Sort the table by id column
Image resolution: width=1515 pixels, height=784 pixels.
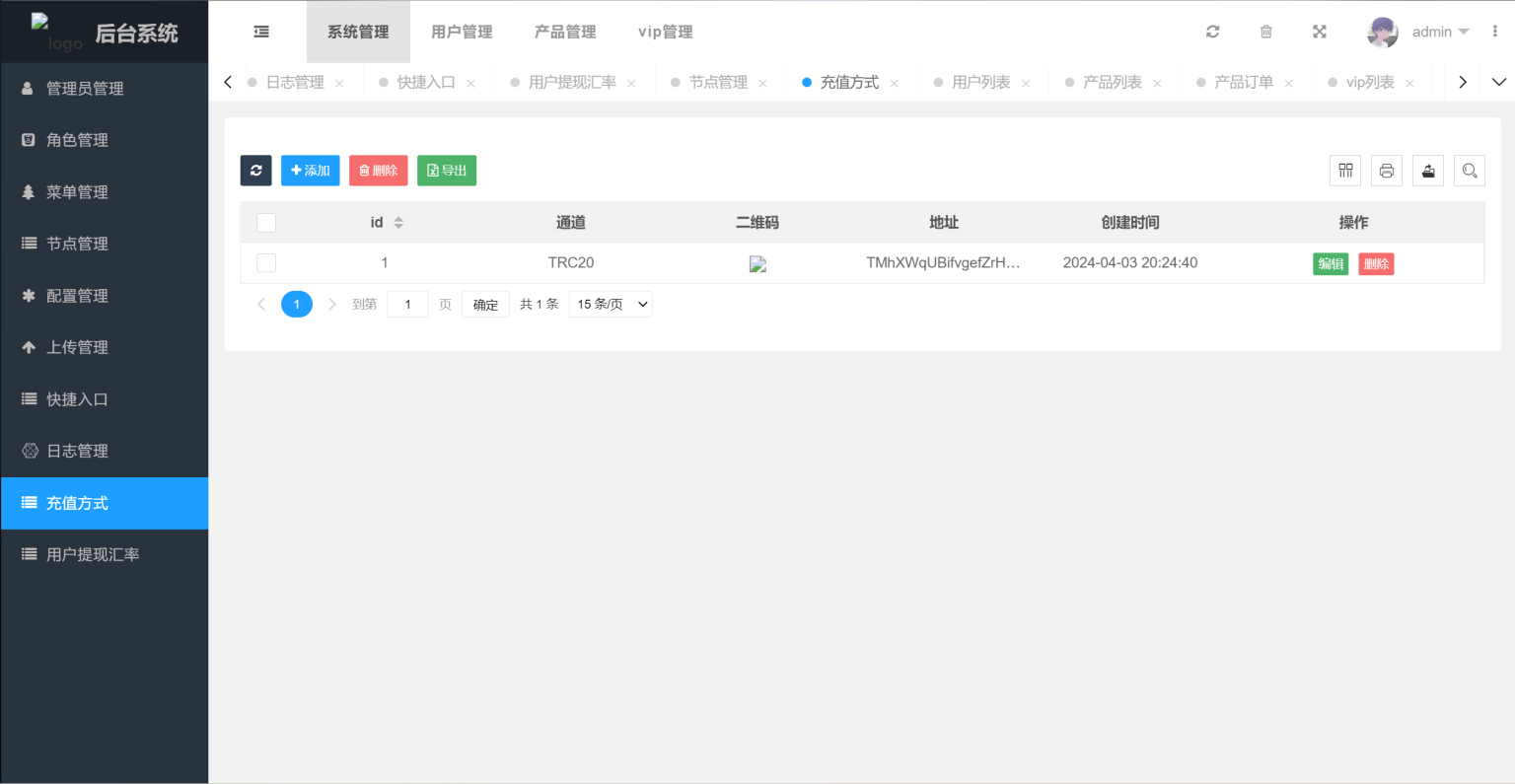click(398, 223)
